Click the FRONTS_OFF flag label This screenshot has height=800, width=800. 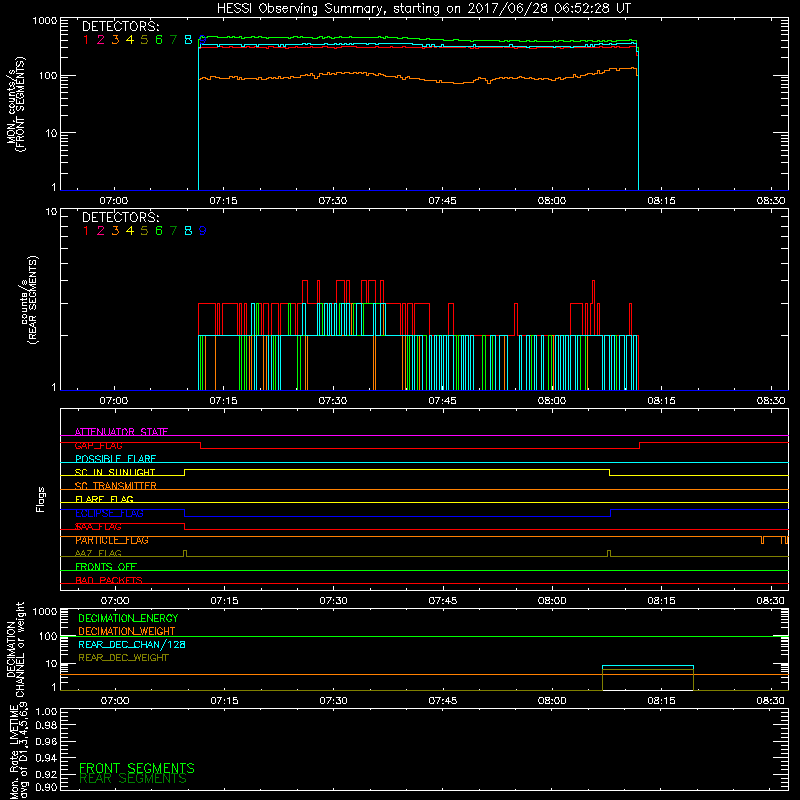[106, 567]
